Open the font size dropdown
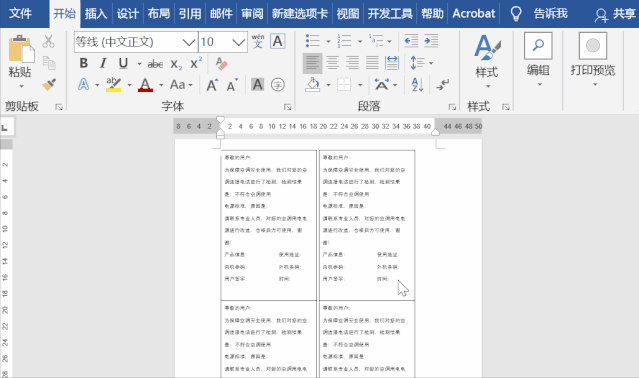This screenshot has width=639, height=378. tap(239, 42)
